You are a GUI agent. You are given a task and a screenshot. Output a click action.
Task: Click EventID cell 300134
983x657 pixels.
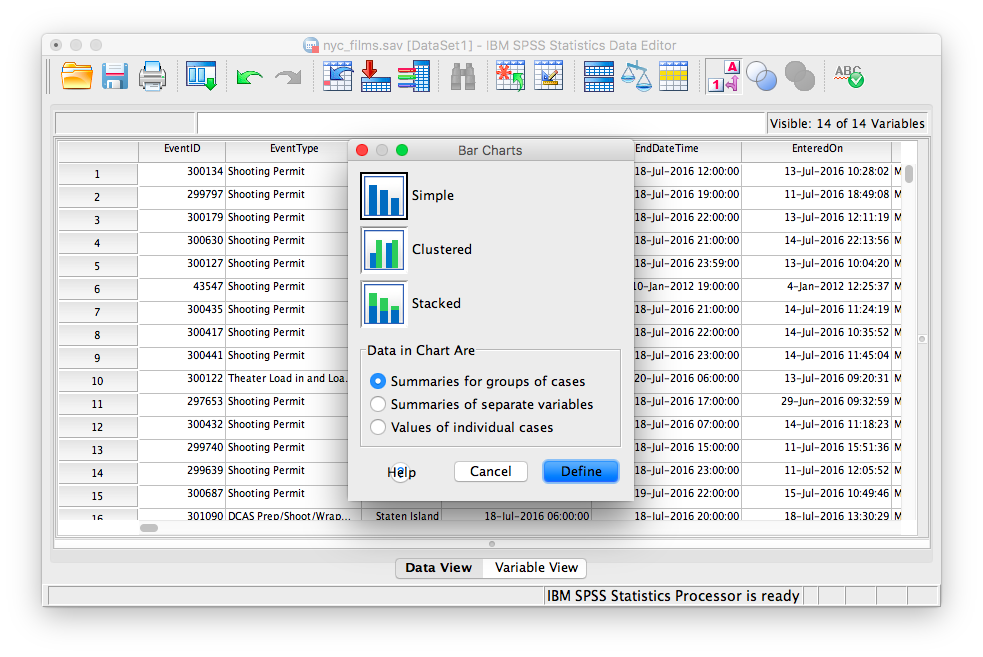pos(182,172)
